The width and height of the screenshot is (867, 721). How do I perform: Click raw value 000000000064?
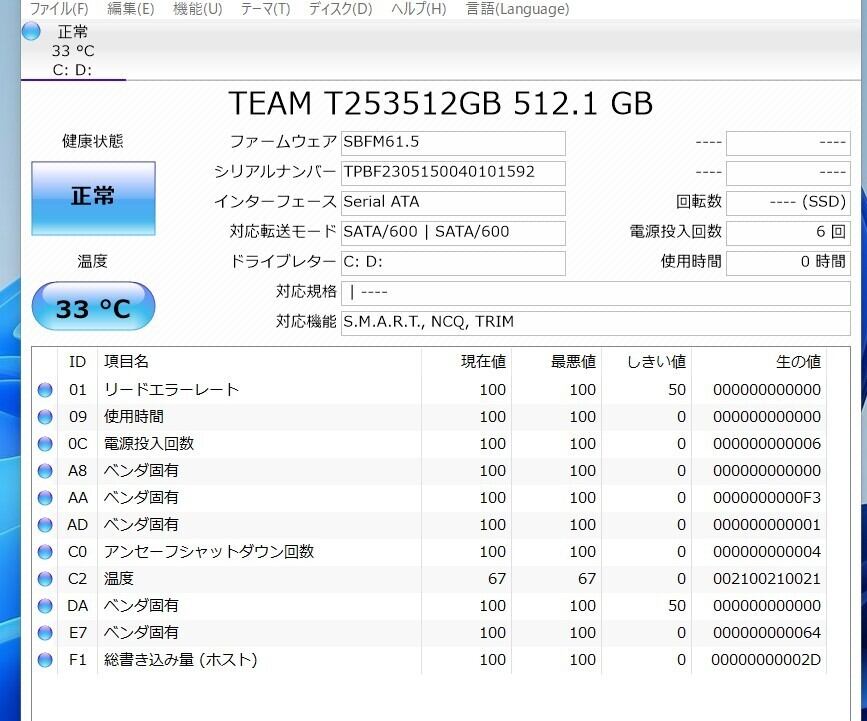click(766, 633)
